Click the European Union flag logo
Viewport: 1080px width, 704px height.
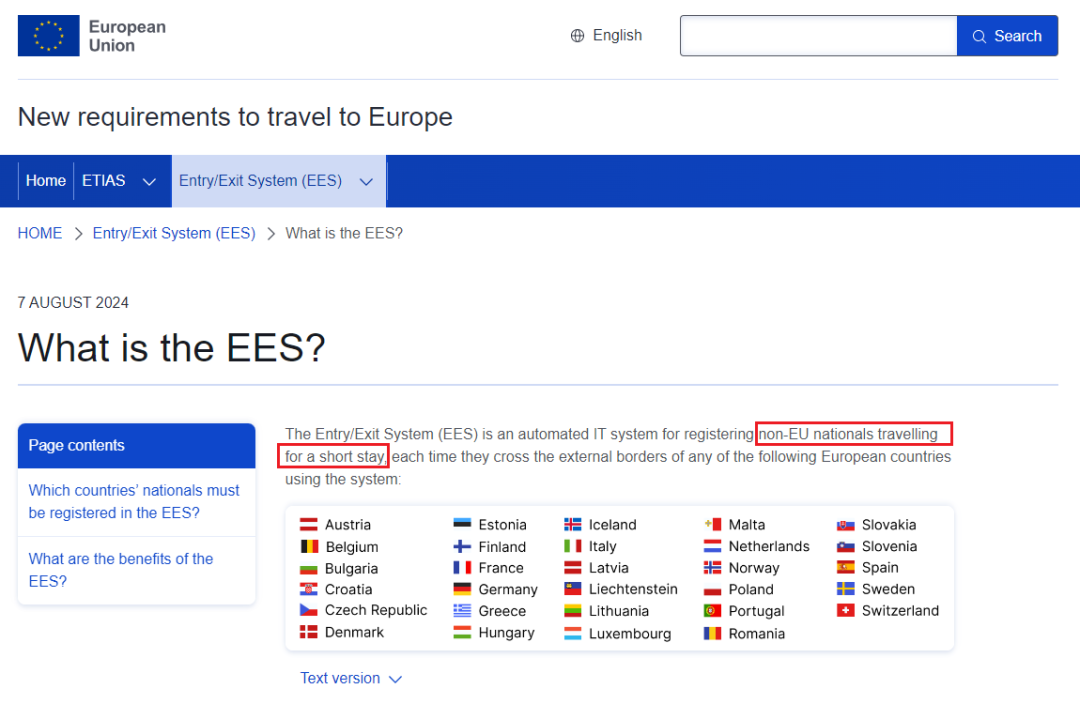click(x=48, y=36)
